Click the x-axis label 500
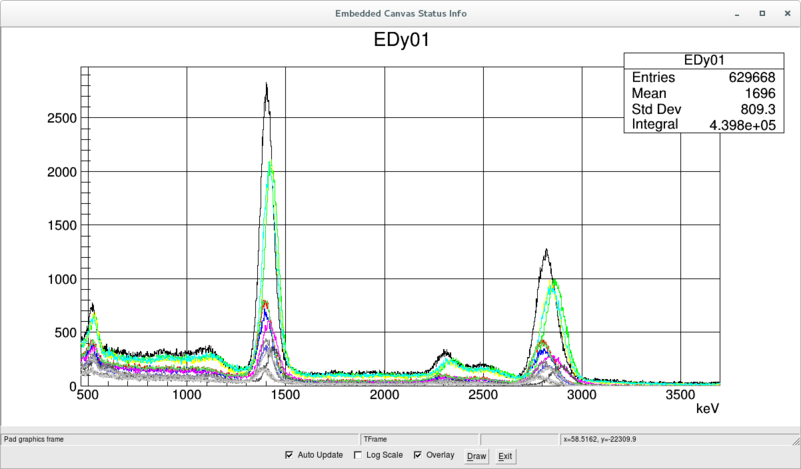The height and width of the screenshot is (469, 801). 87,395
